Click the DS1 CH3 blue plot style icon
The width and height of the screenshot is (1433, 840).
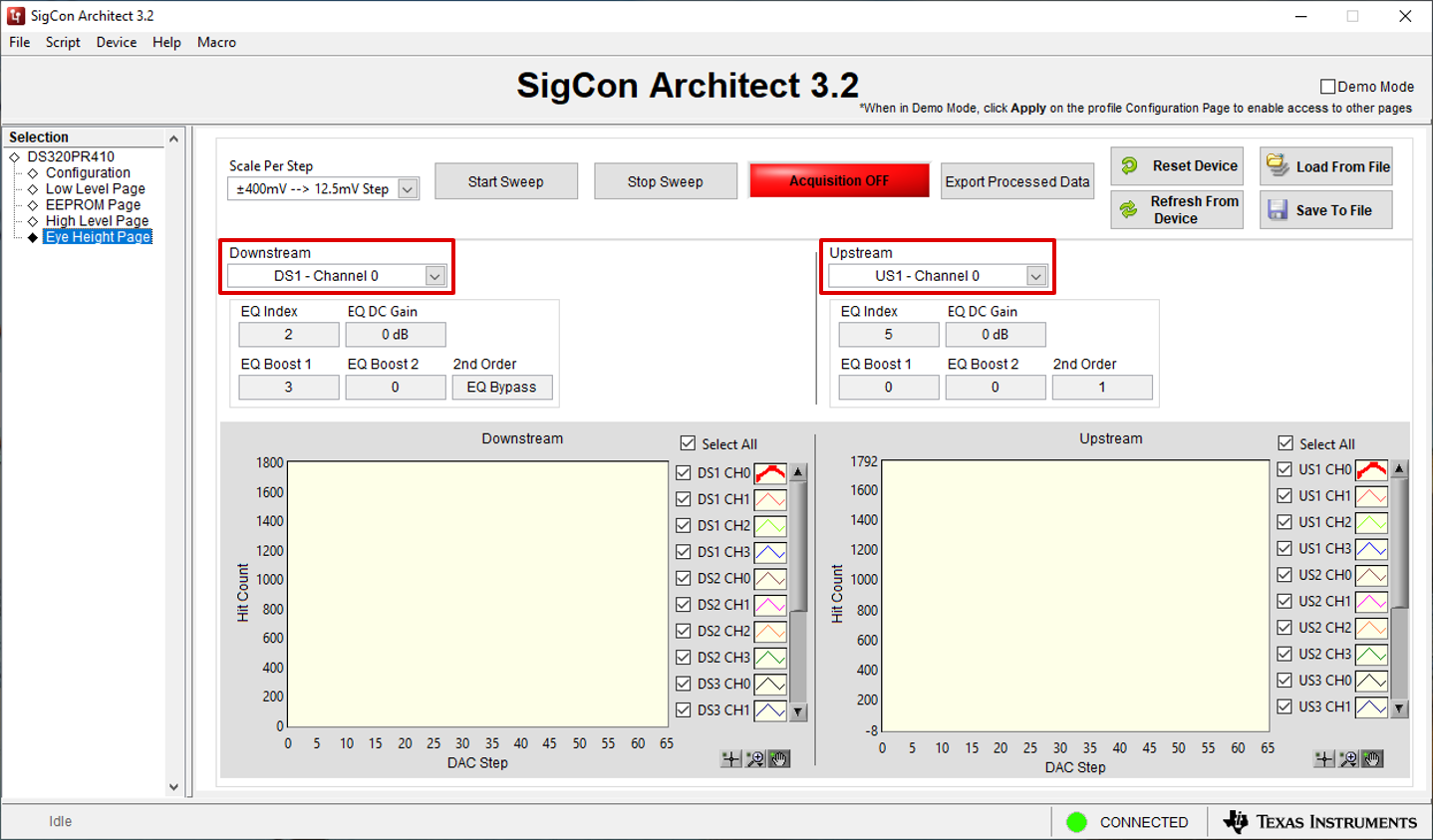pyautogui.click(x=770, y=552)
